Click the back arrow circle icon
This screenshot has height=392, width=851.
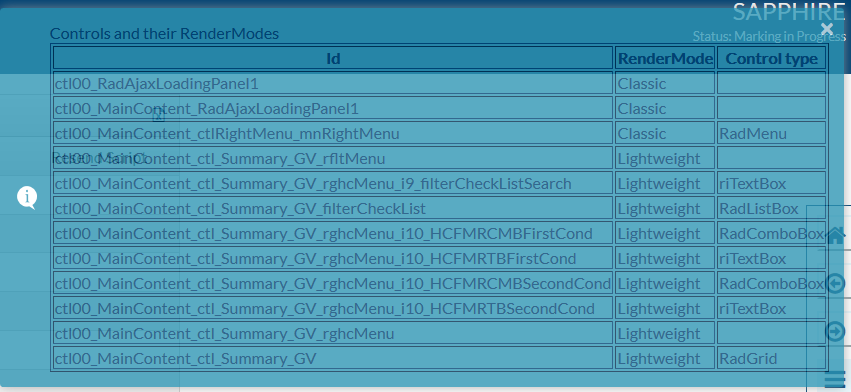pyautogui.click(x=835, y=283)
